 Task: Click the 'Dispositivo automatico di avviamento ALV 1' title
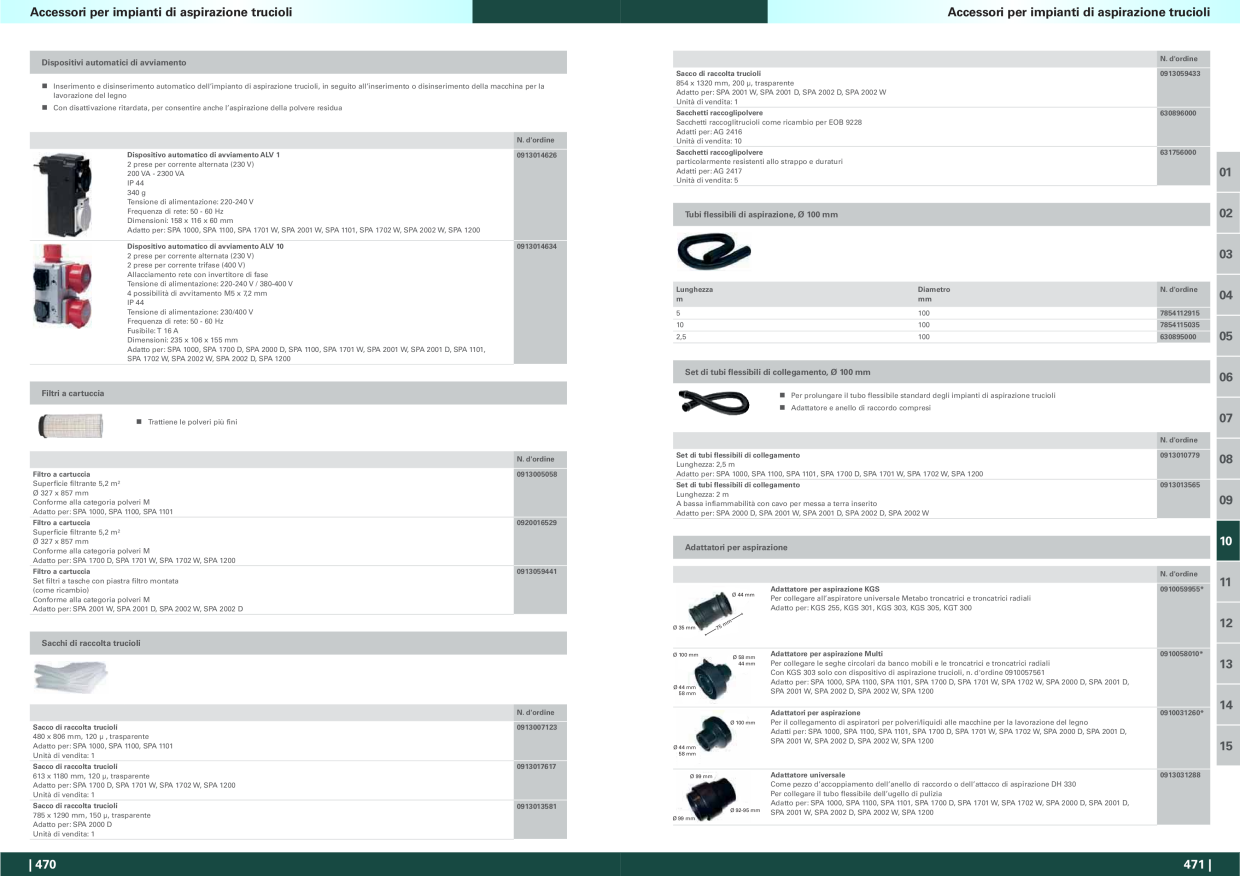(203, 155)
